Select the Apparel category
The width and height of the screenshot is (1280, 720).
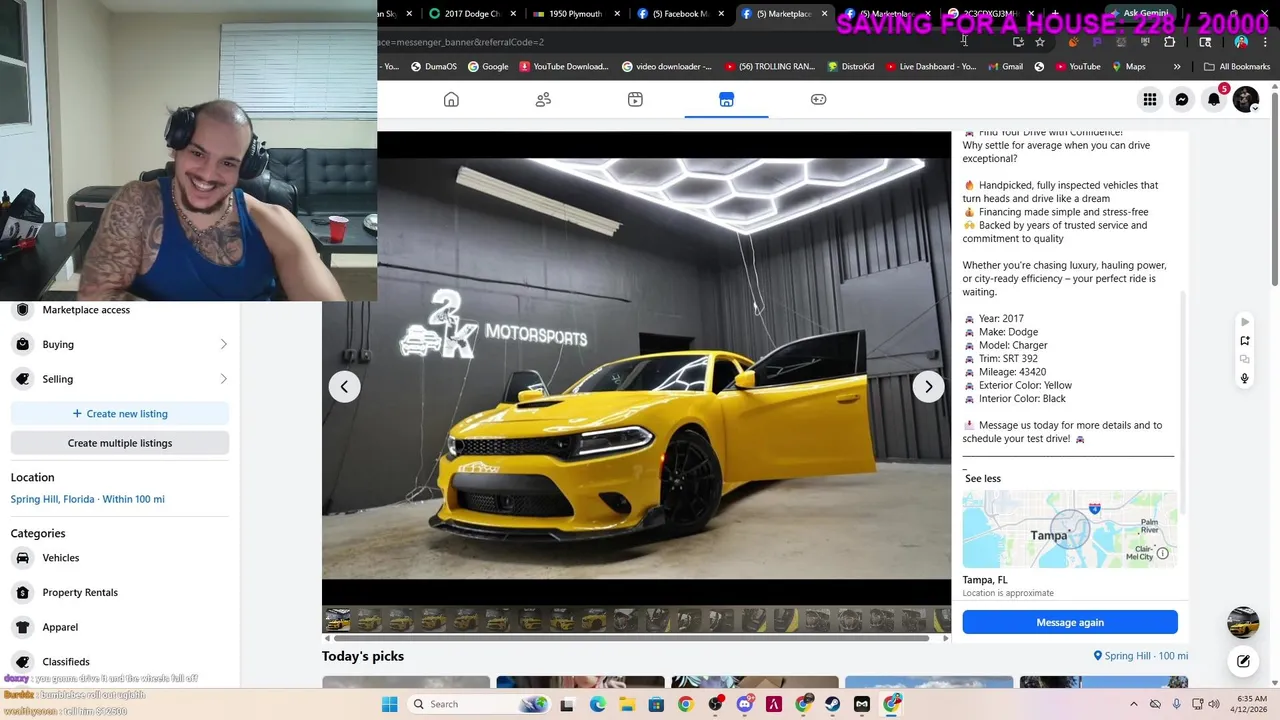pyautogui.click(x=120, y=627)
